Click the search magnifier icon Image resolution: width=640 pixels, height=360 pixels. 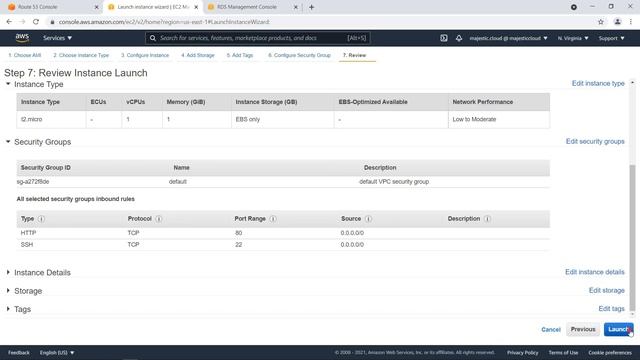pos(153,38)
